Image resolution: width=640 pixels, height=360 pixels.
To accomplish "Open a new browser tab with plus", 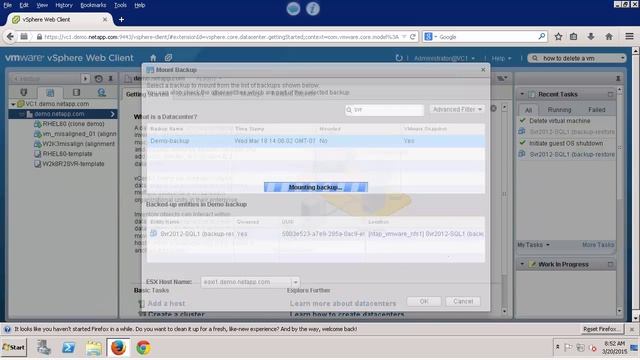I will [x=121, y=20].
